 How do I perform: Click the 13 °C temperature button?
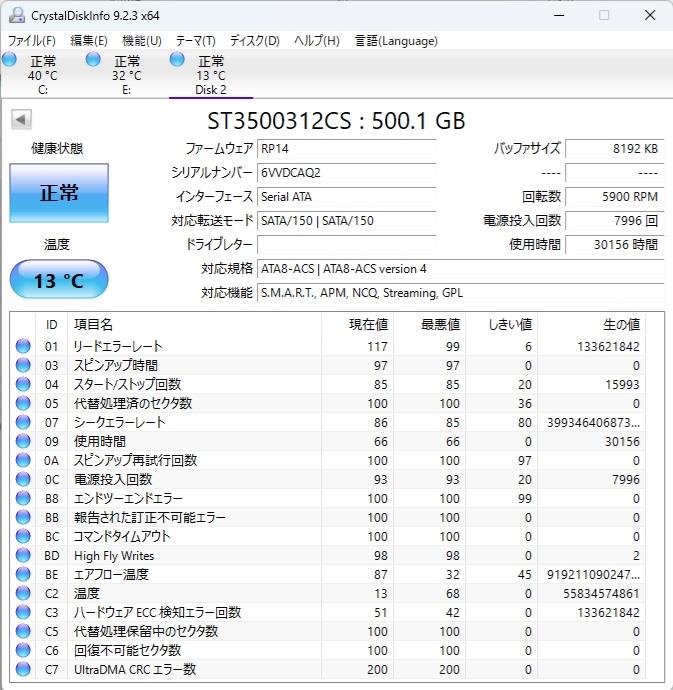(x=59, y=280)
